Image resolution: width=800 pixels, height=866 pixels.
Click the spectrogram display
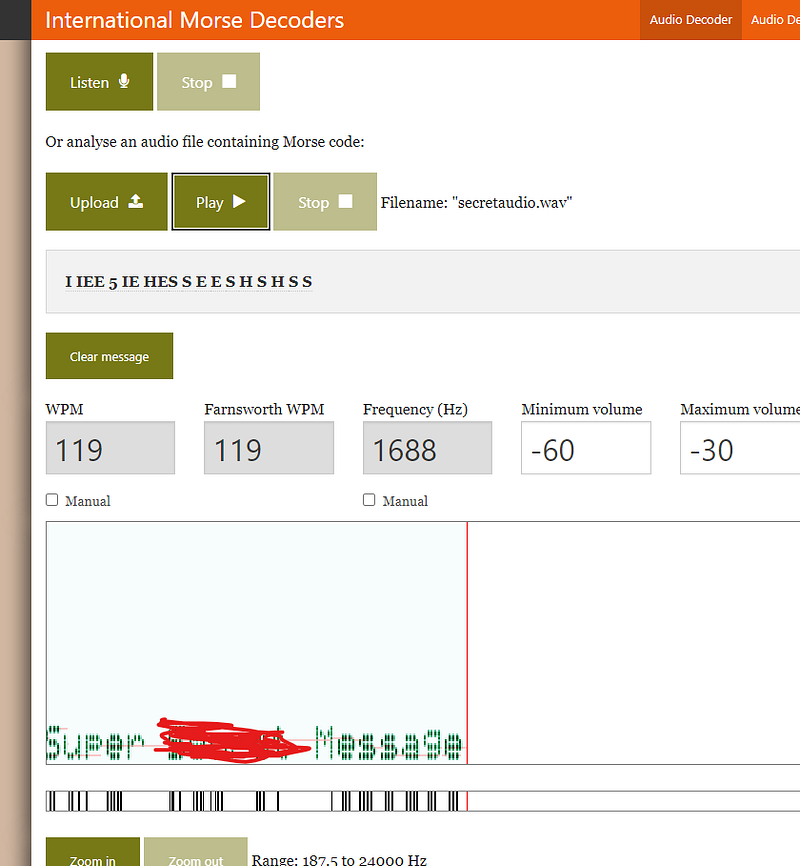[423, 643]
